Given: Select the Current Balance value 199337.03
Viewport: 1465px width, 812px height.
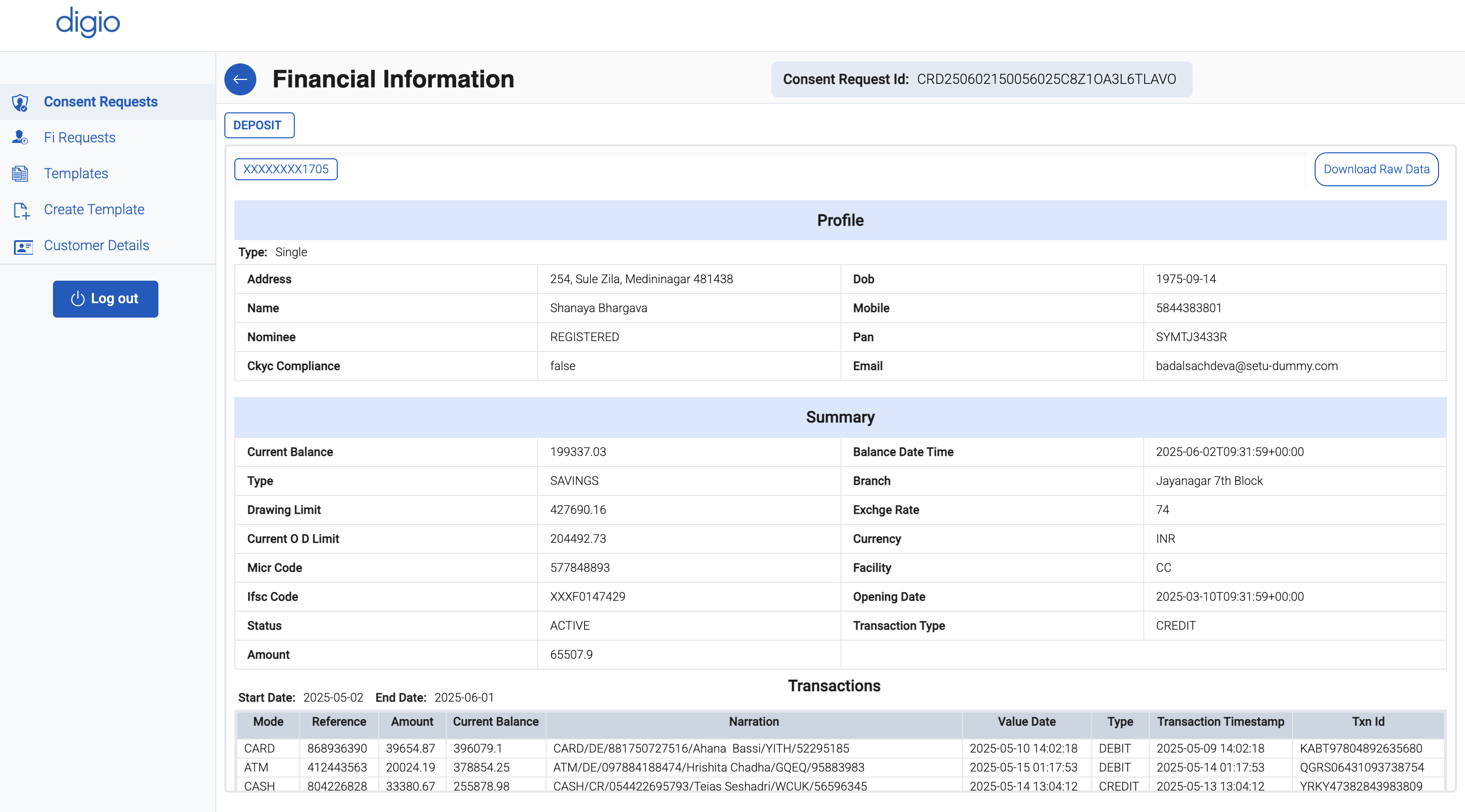Looking at the screenshot, I should point(578,452).
